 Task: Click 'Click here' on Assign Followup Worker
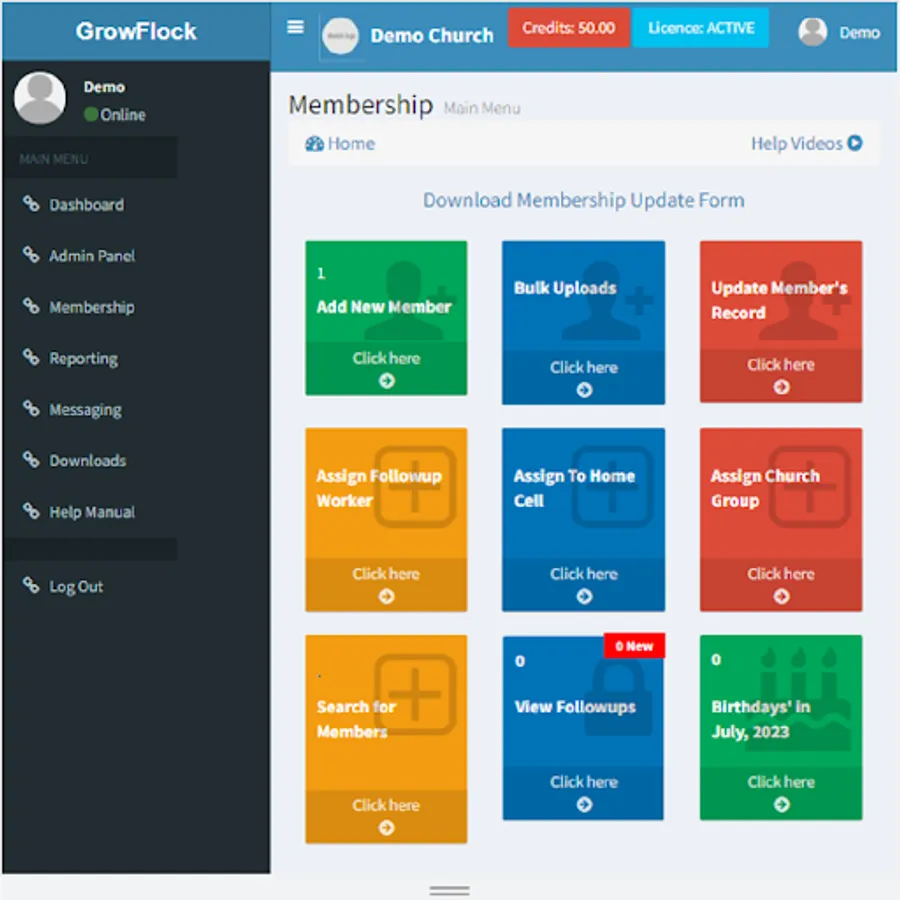pyautogui.click(x=386, y=574)
